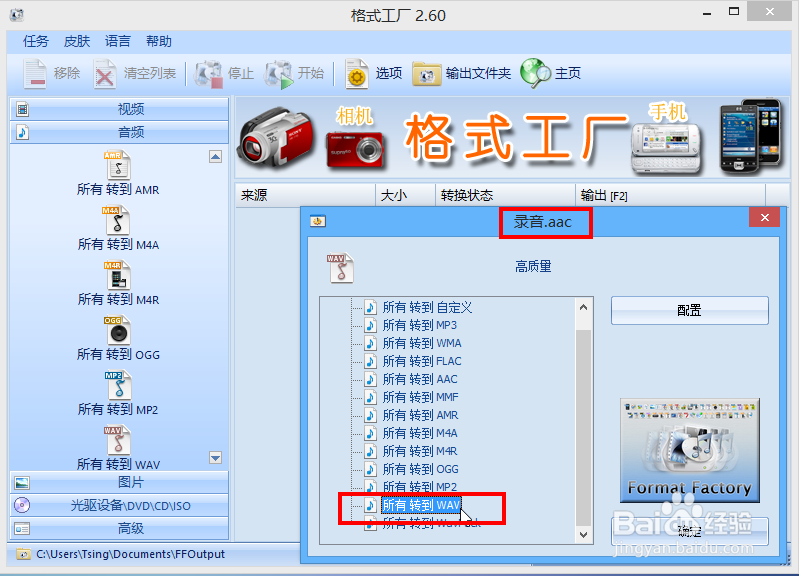Click the 大小 column header

point(406,195)
